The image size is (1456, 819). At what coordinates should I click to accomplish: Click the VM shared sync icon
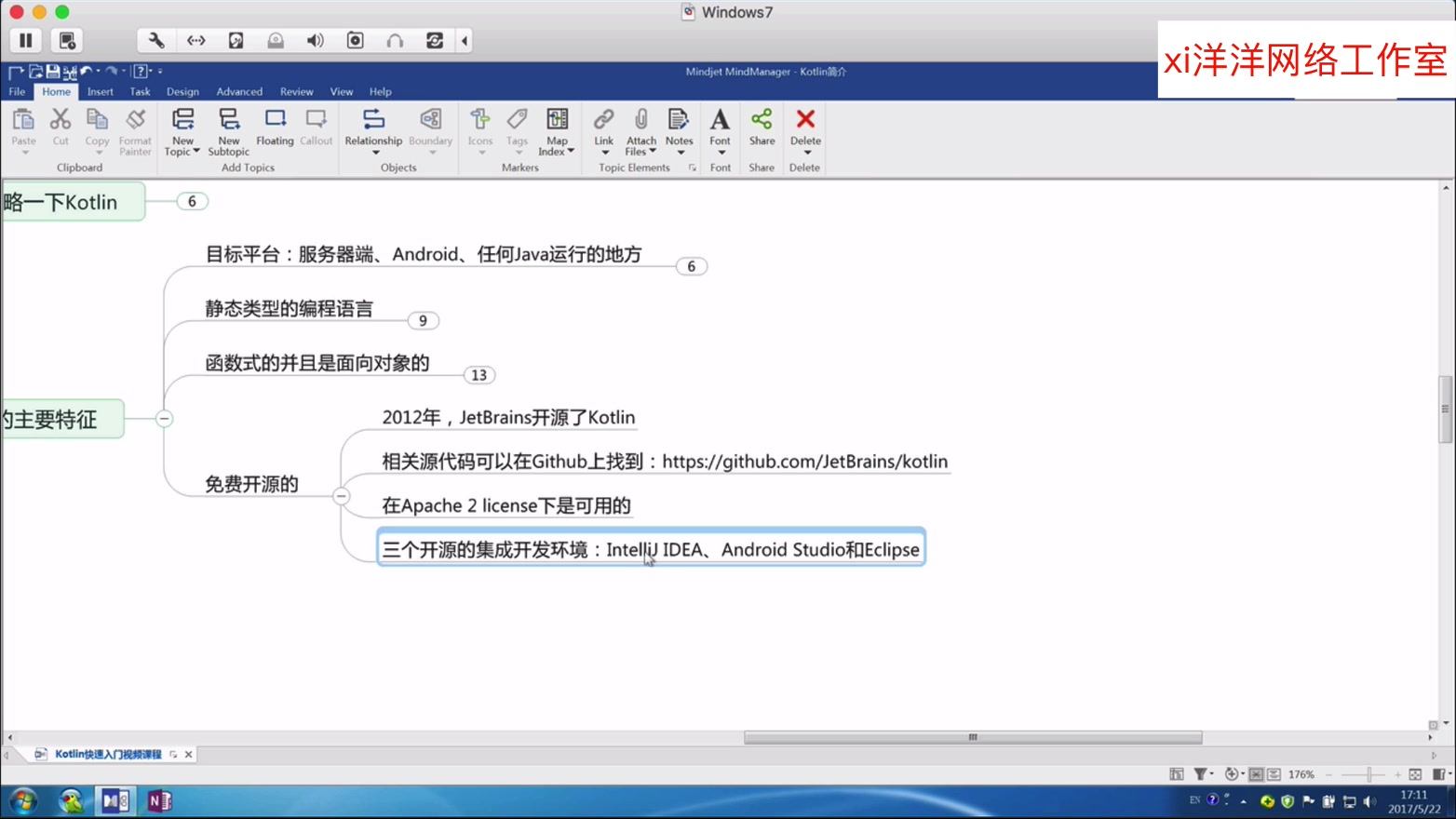click(435, 40)
